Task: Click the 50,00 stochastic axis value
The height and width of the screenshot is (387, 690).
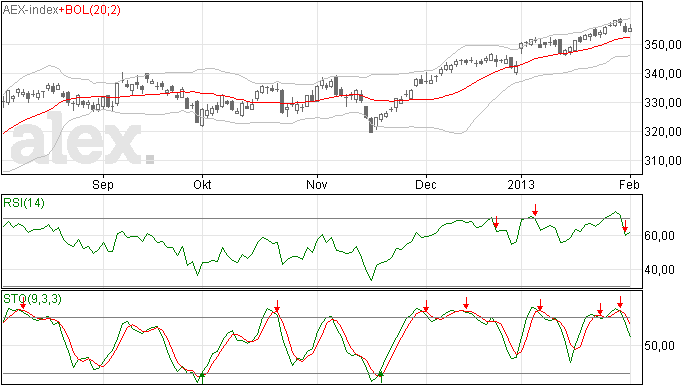Action: pos(659,346)
